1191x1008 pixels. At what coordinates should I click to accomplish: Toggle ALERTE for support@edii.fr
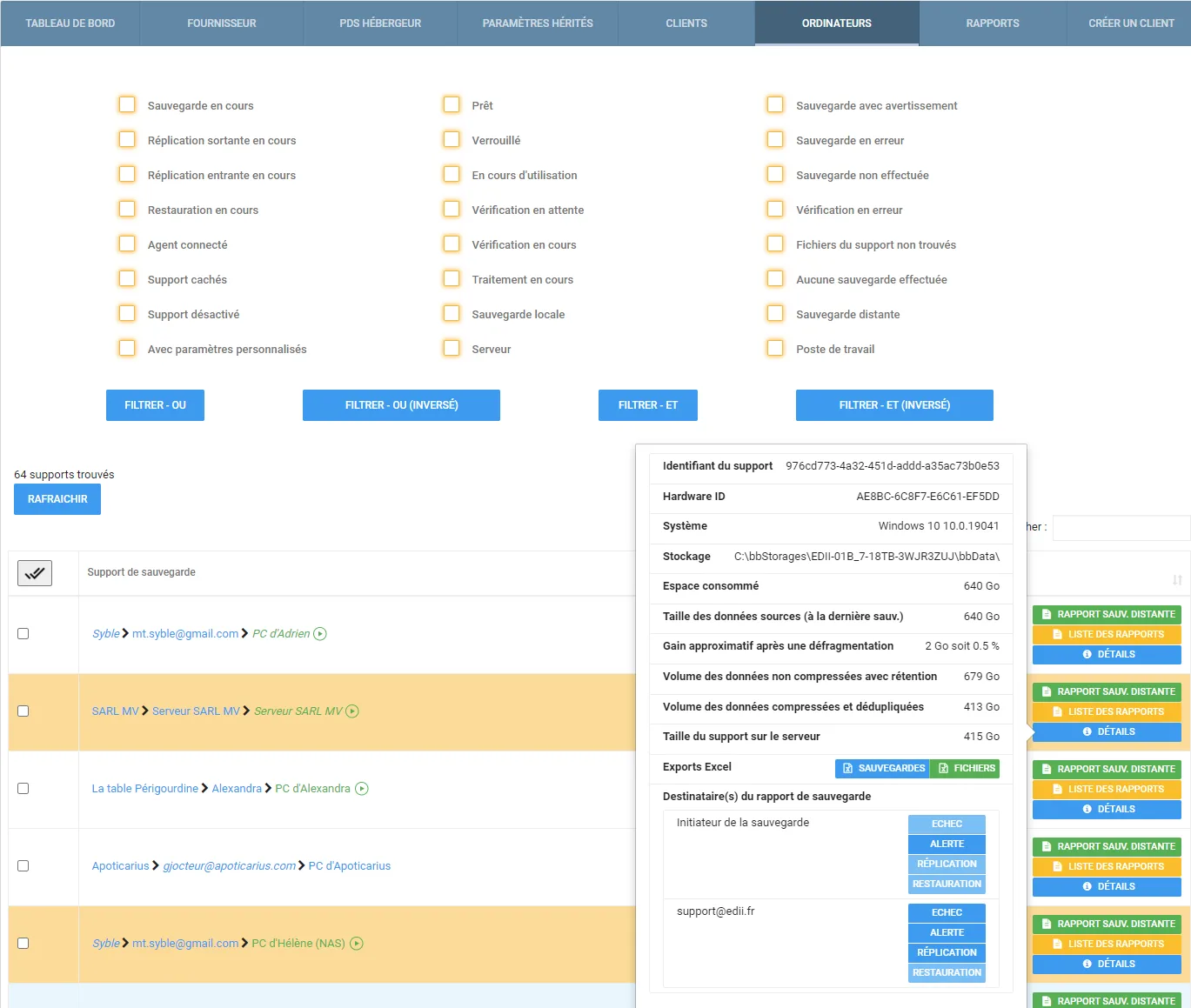pos(947,933)
